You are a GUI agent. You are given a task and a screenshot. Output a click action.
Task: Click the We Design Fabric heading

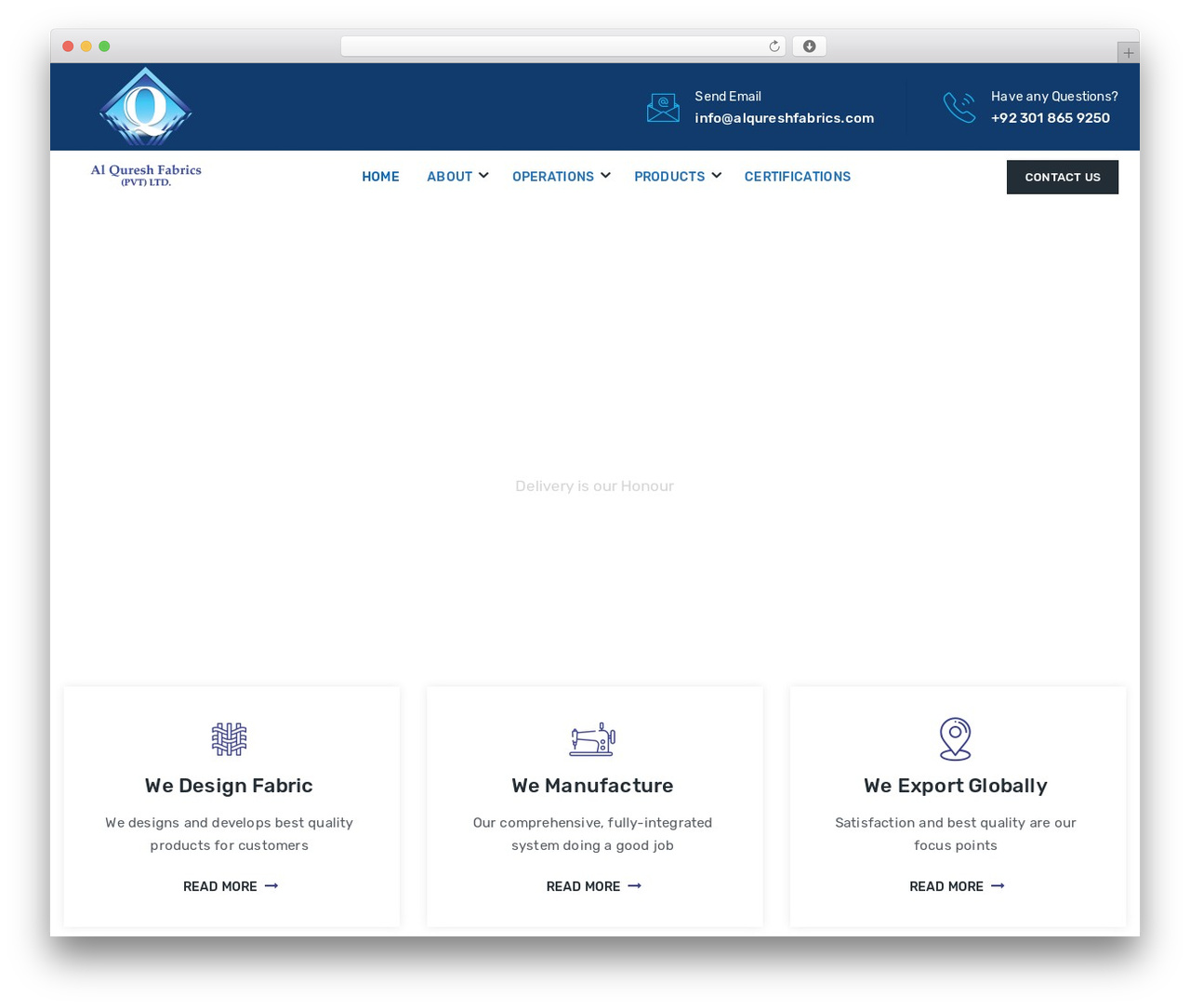click(x=229, y=786)
